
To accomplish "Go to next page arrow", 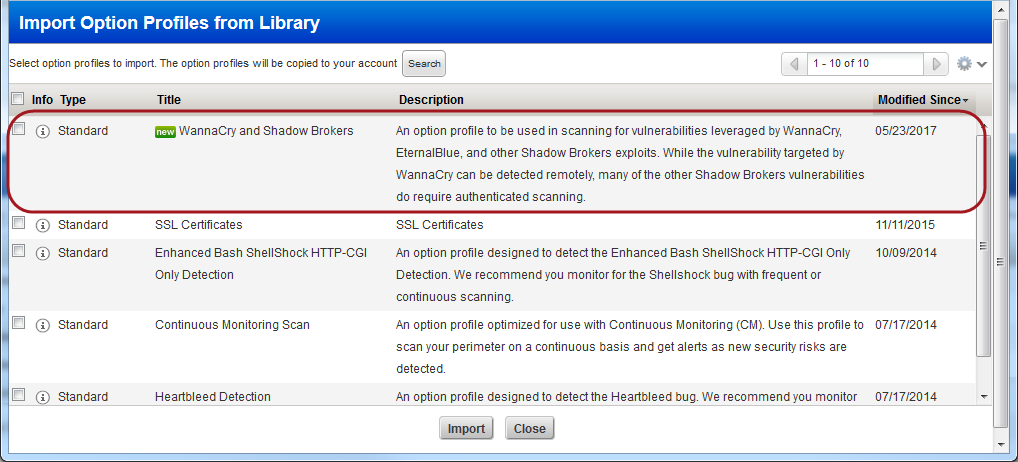I will click(x=936, y=64).
